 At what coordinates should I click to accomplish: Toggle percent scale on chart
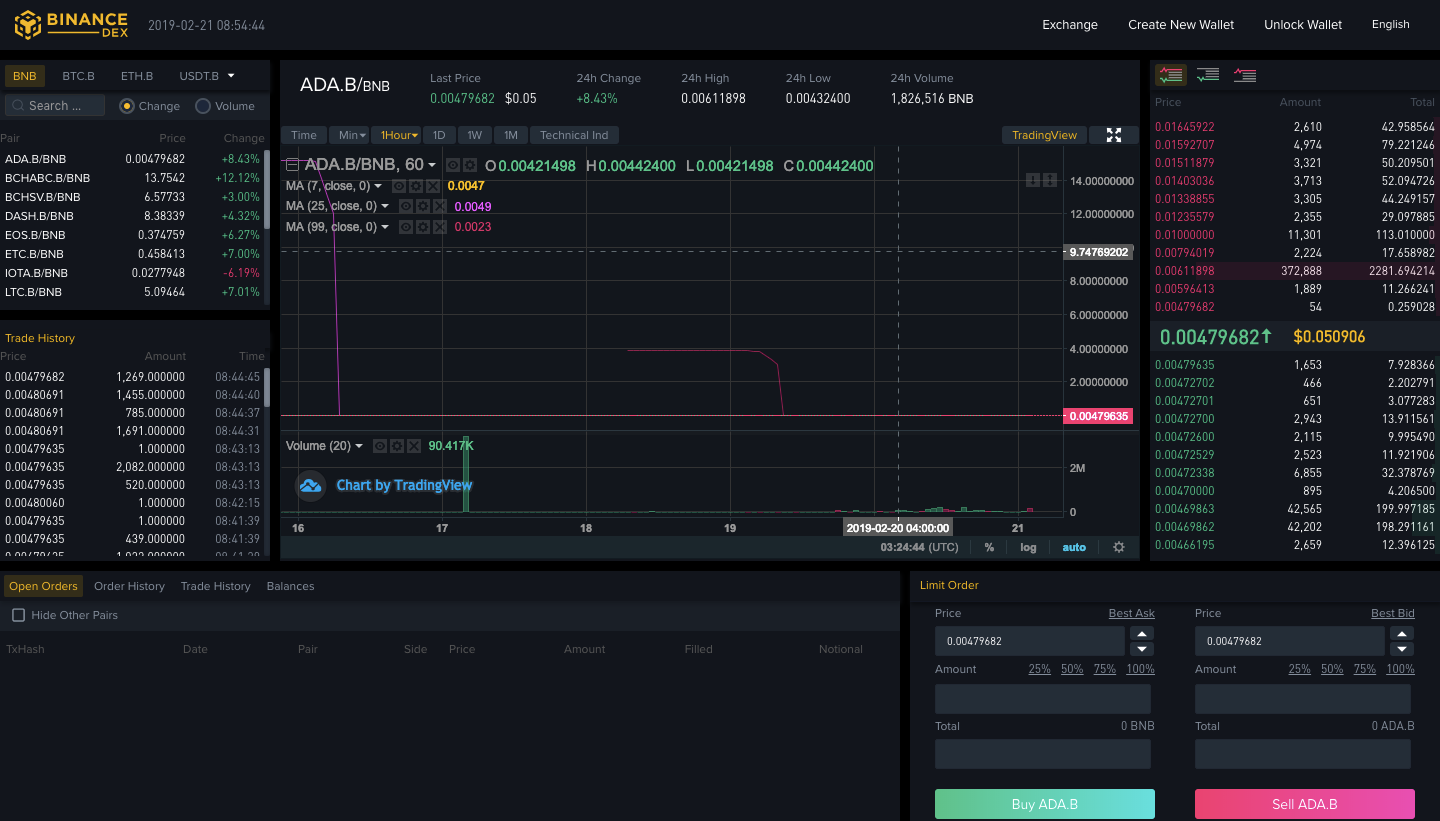(x=989, y=547)
